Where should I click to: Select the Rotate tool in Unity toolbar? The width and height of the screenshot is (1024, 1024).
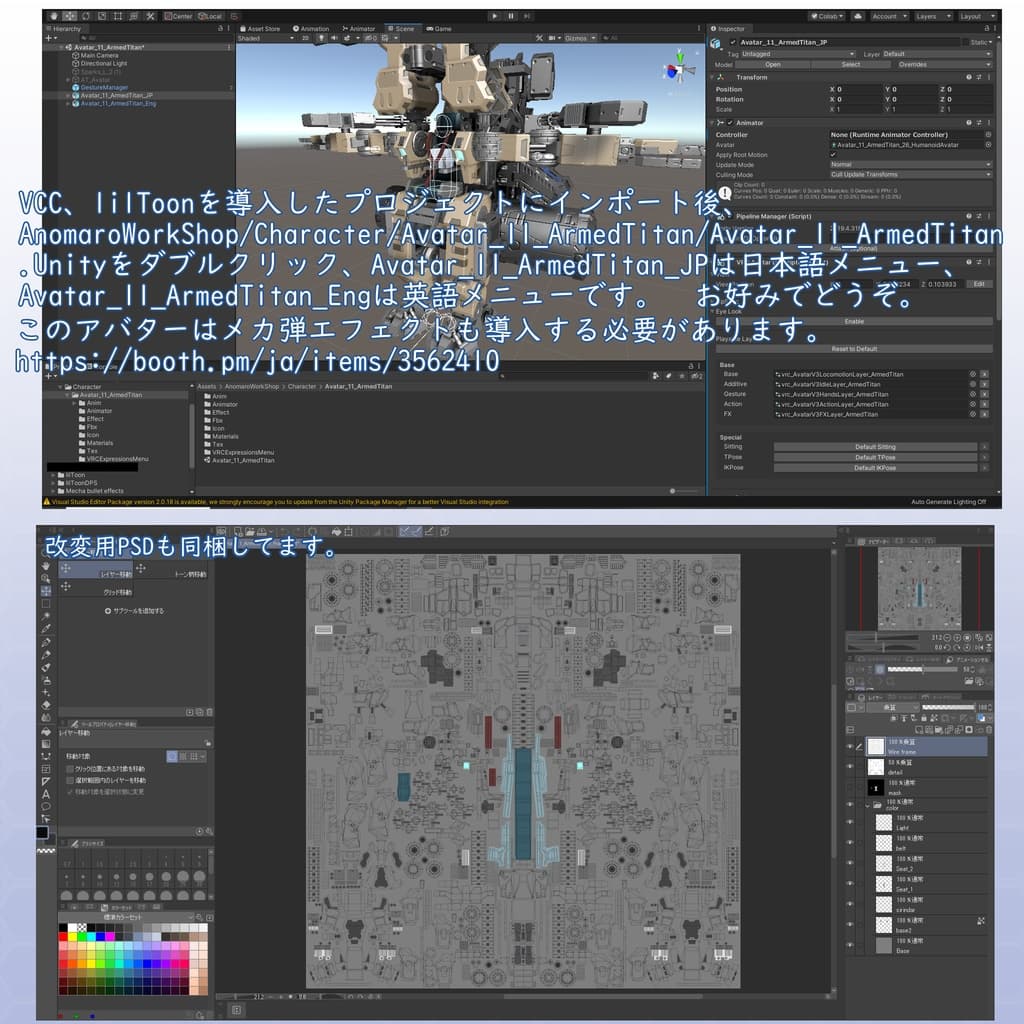click(x=85, y=16)
